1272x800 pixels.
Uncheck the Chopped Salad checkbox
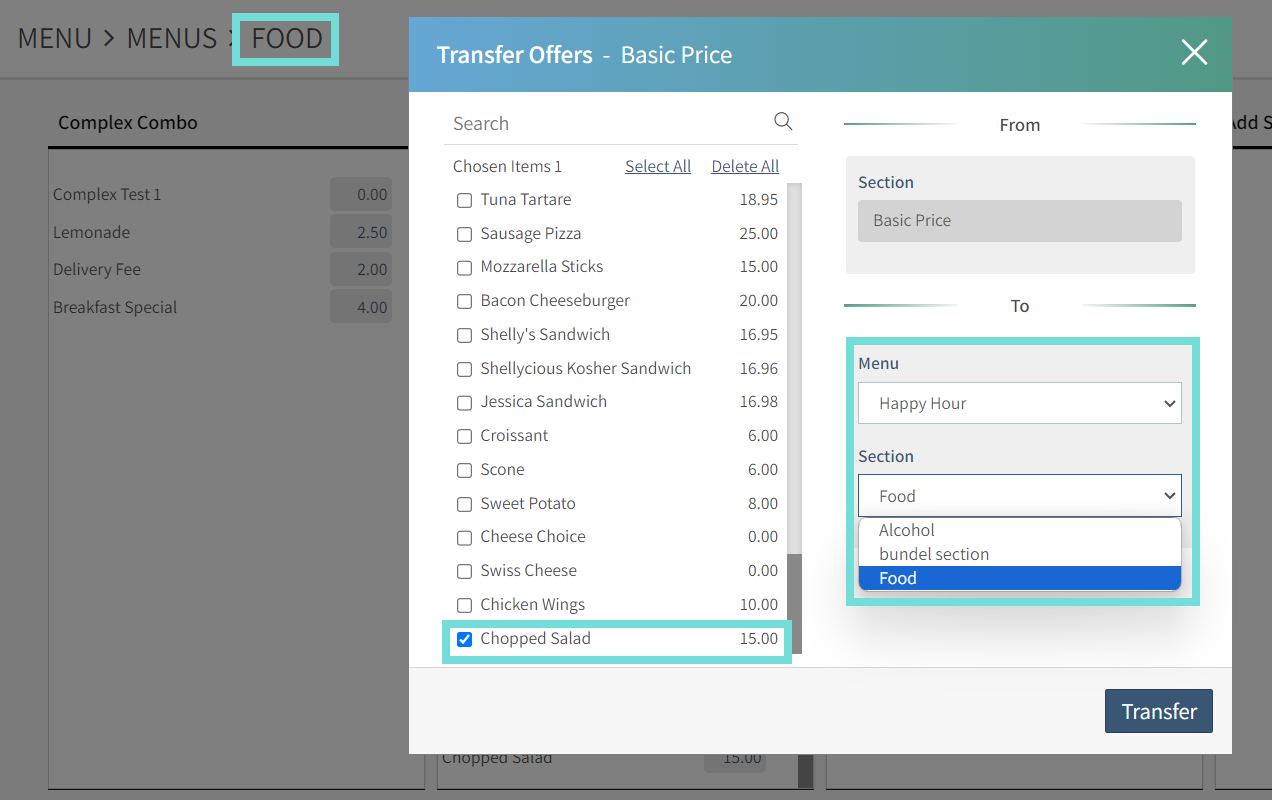point(464,640)
